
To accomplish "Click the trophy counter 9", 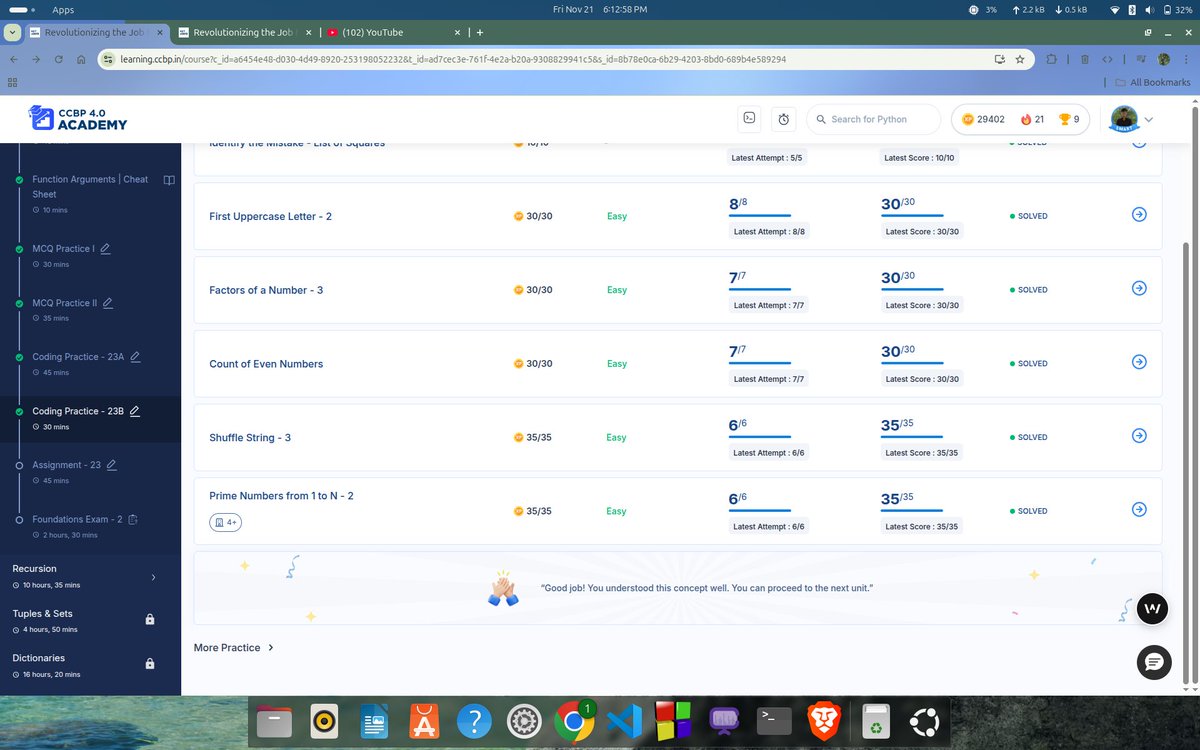I will [1069, 119].
